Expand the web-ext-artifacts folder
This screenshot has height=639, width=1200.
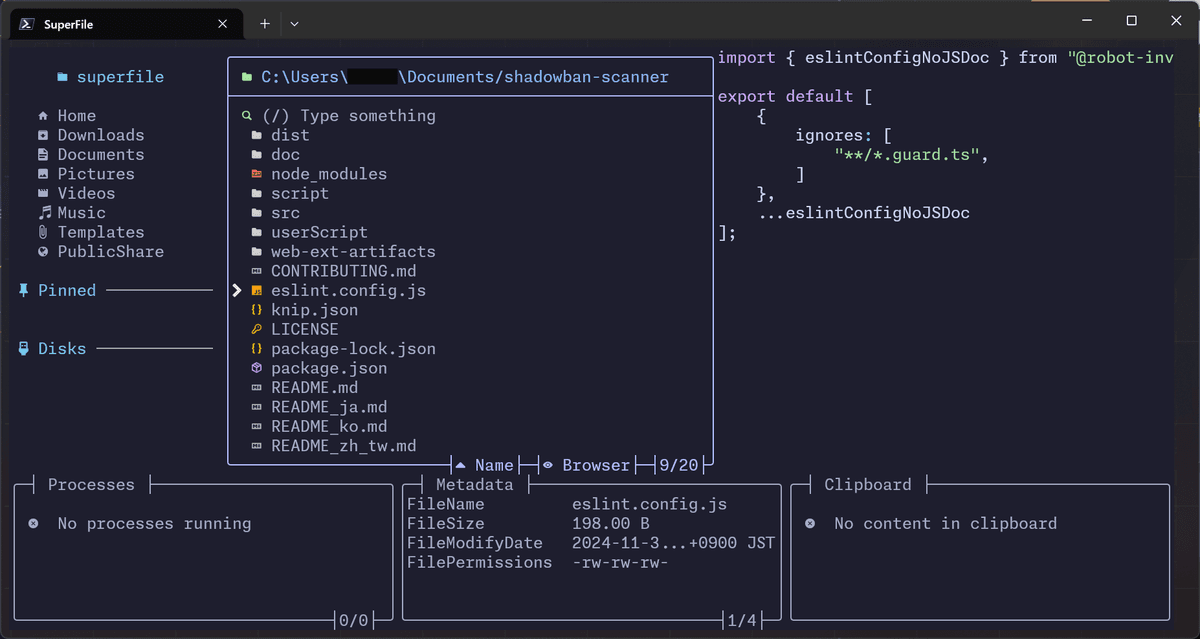click(343, 252)
